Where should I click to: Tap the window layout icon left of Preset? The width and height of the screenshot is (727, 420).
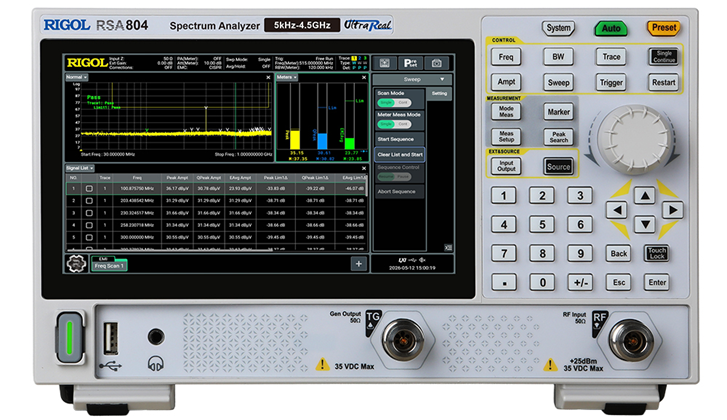tap(384, 63)
